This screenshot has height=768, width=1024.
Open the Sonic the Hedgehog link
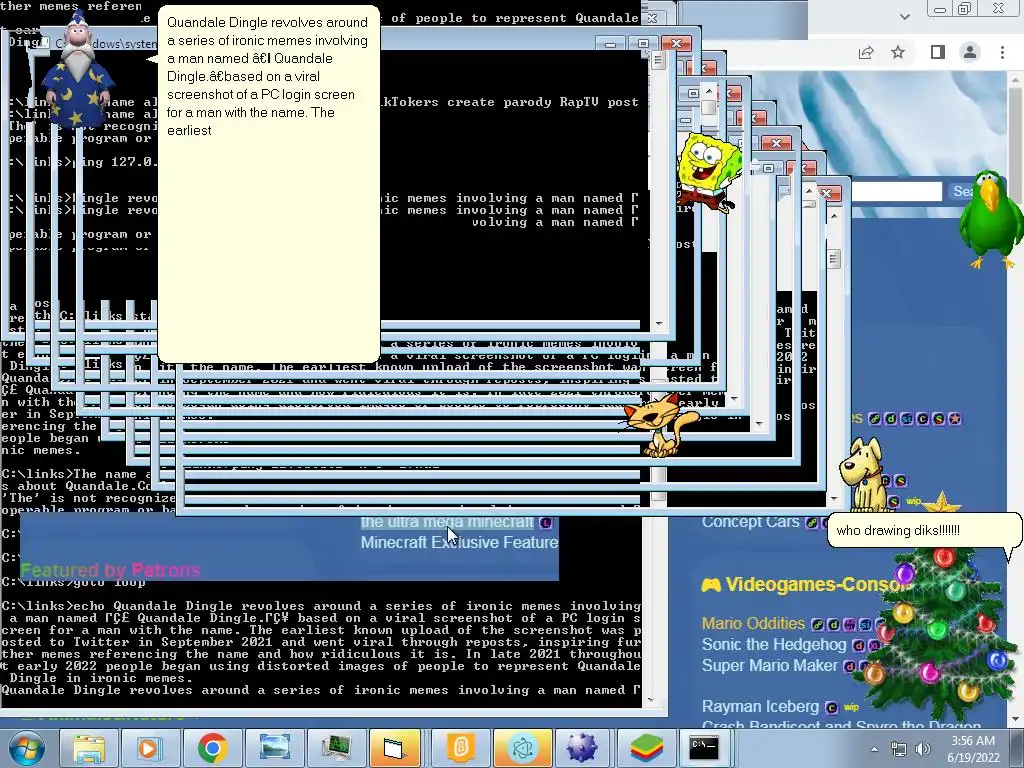(774, 645)
